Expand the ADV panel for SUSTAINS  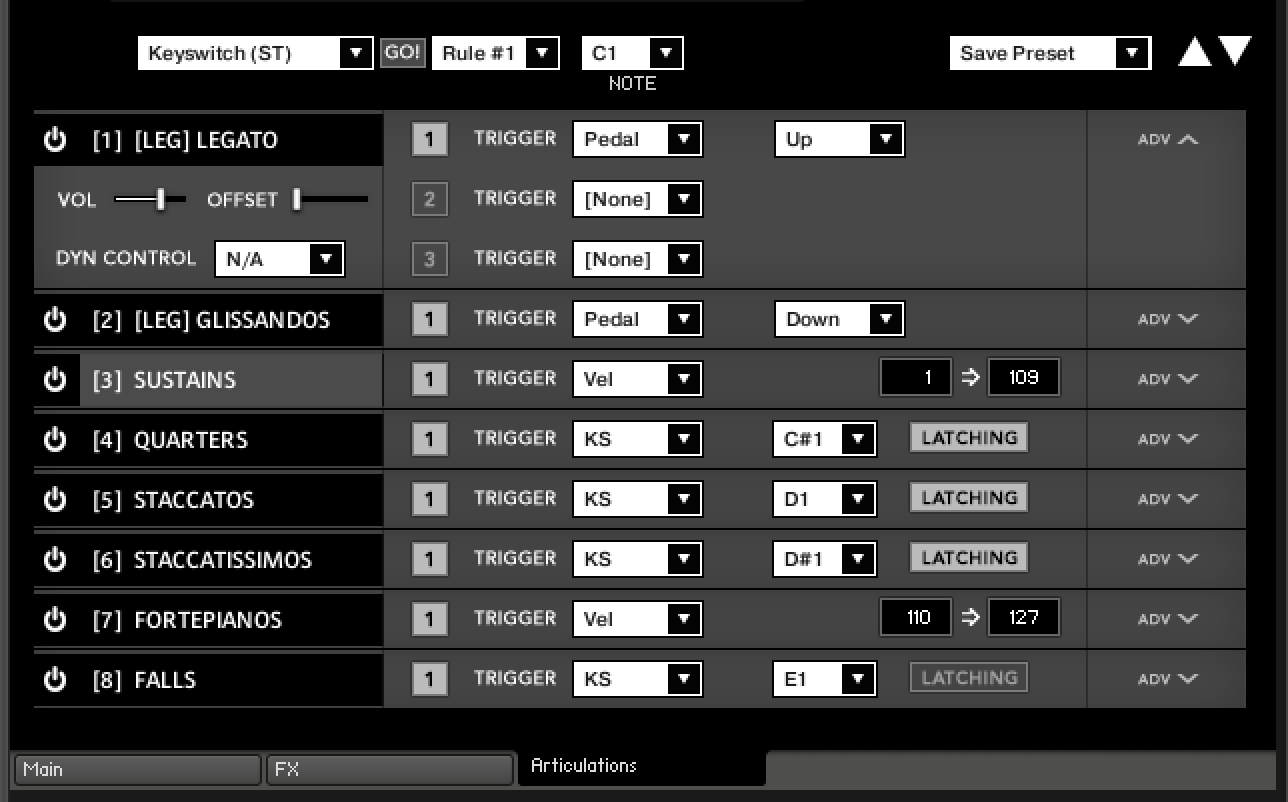point(1166,379)
